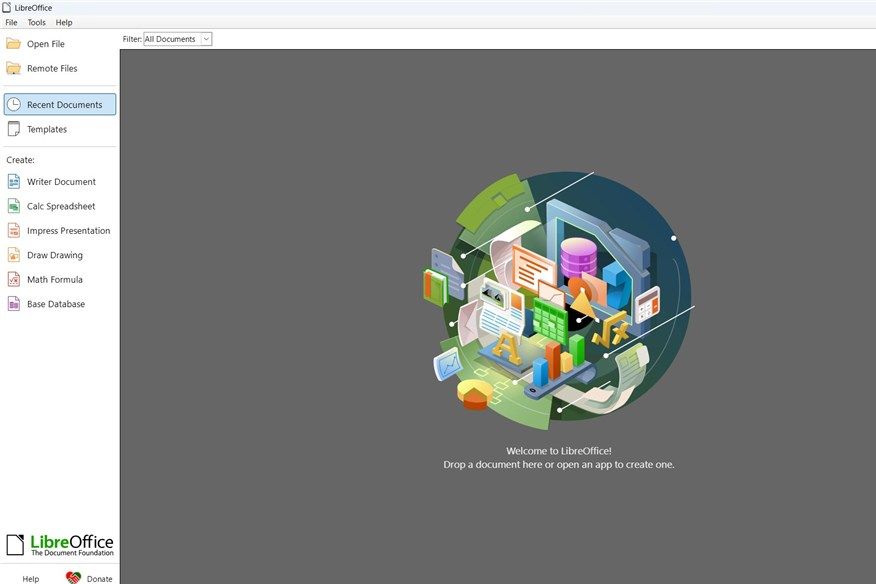The image size is (876, 584).
Task: Select Recent Documents label
Action: tap(64, 105)
